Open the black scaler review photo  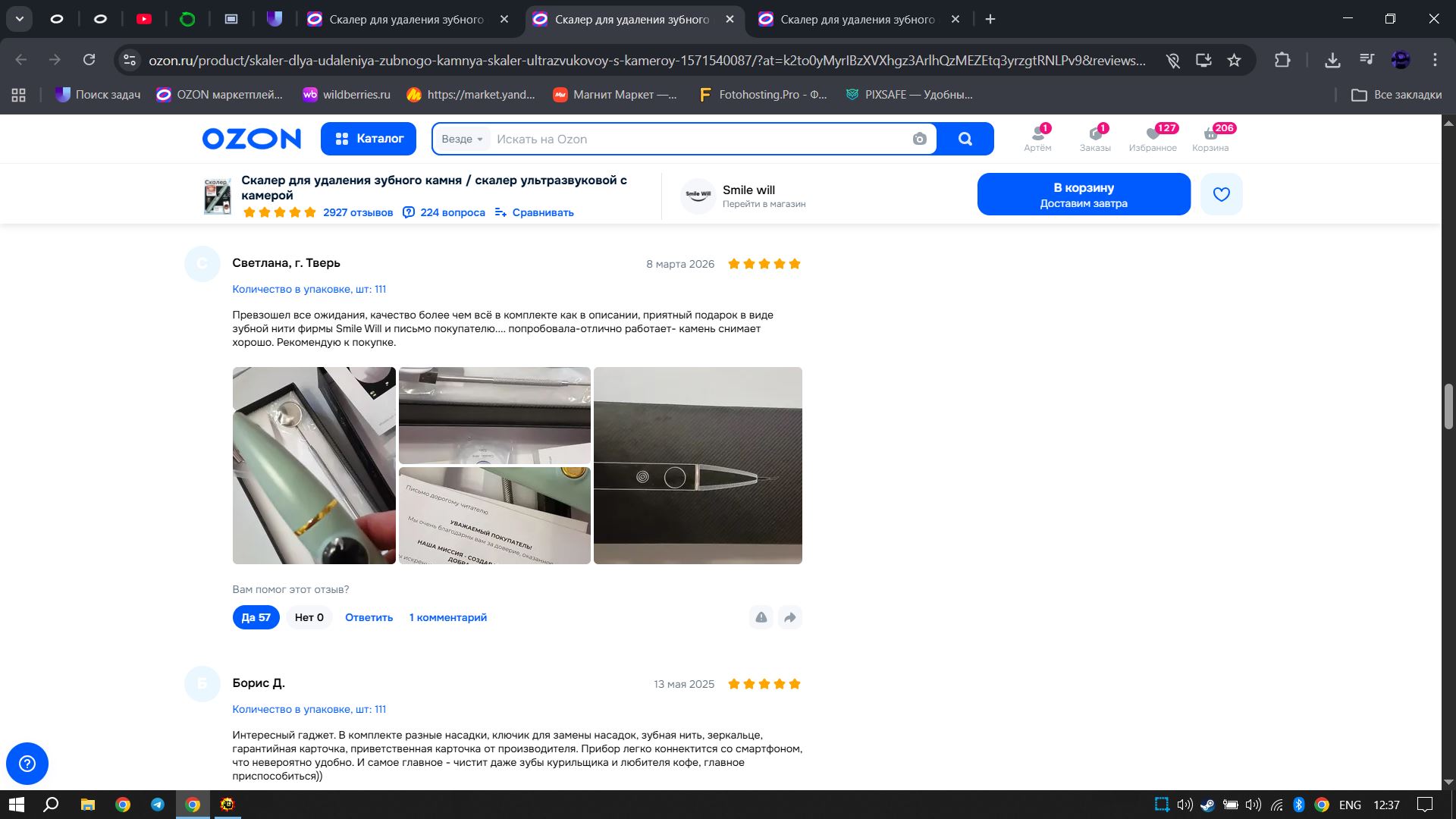[x=697, y=465]
